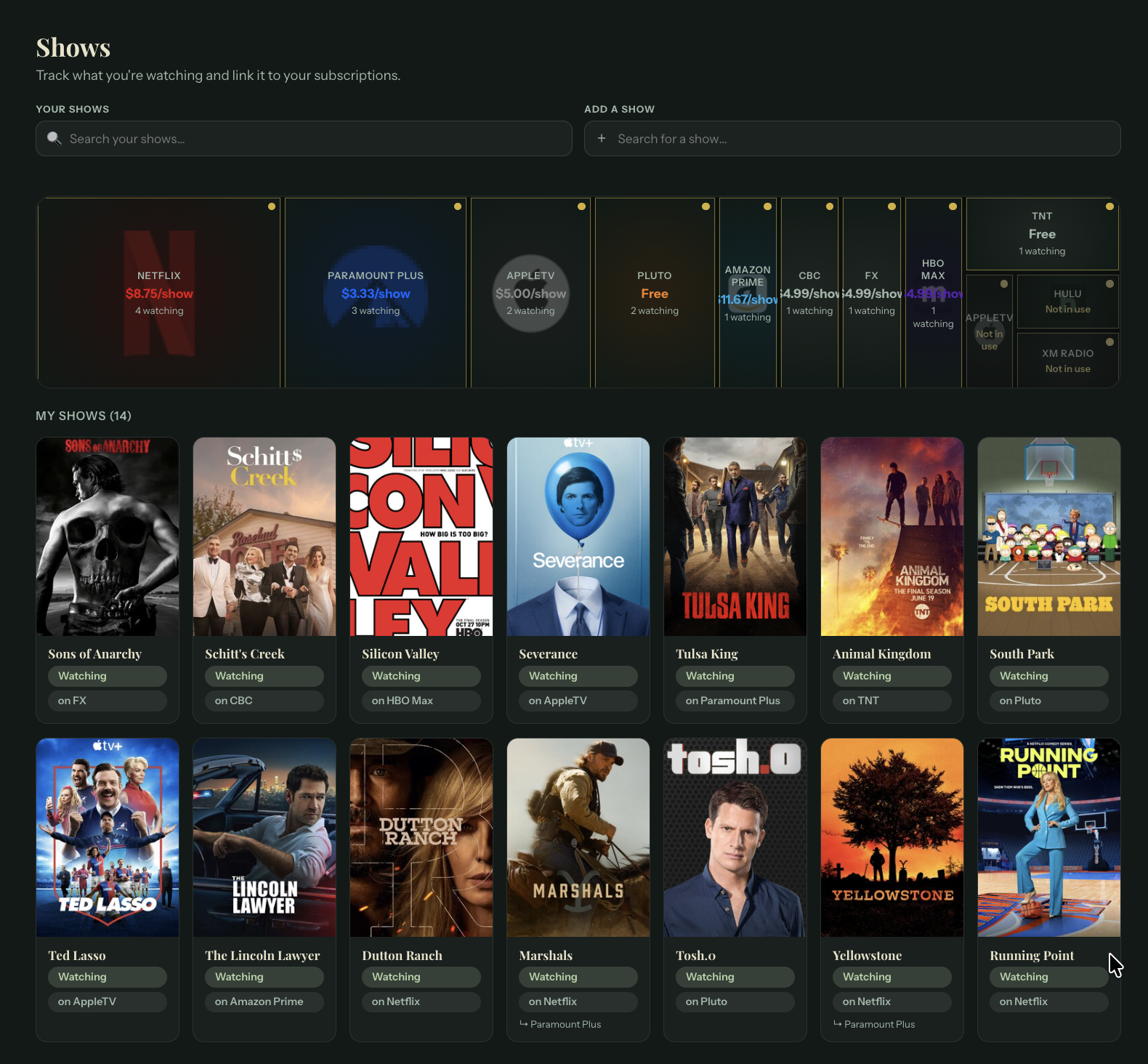Select the FX subscription tile
Image resolution: width=1148 pixels, height=1064 pixels.
pos(872,293)
